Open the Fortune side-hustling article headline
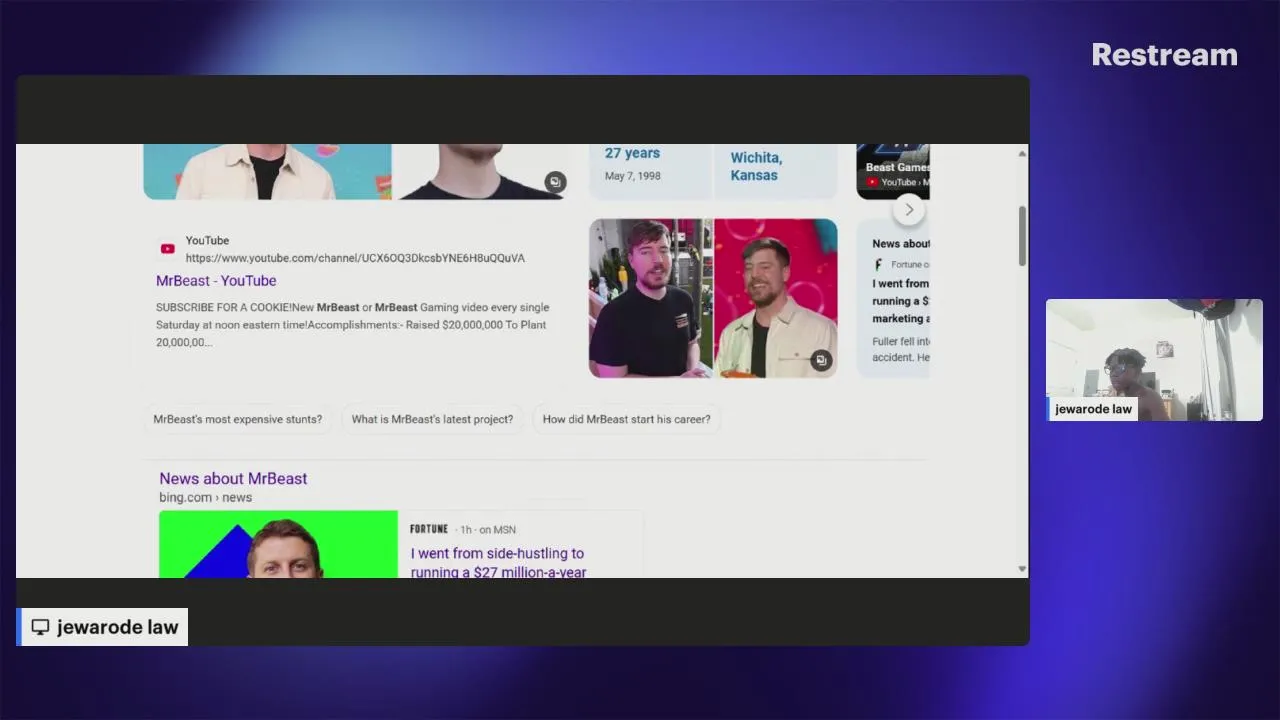 [498, 563]
